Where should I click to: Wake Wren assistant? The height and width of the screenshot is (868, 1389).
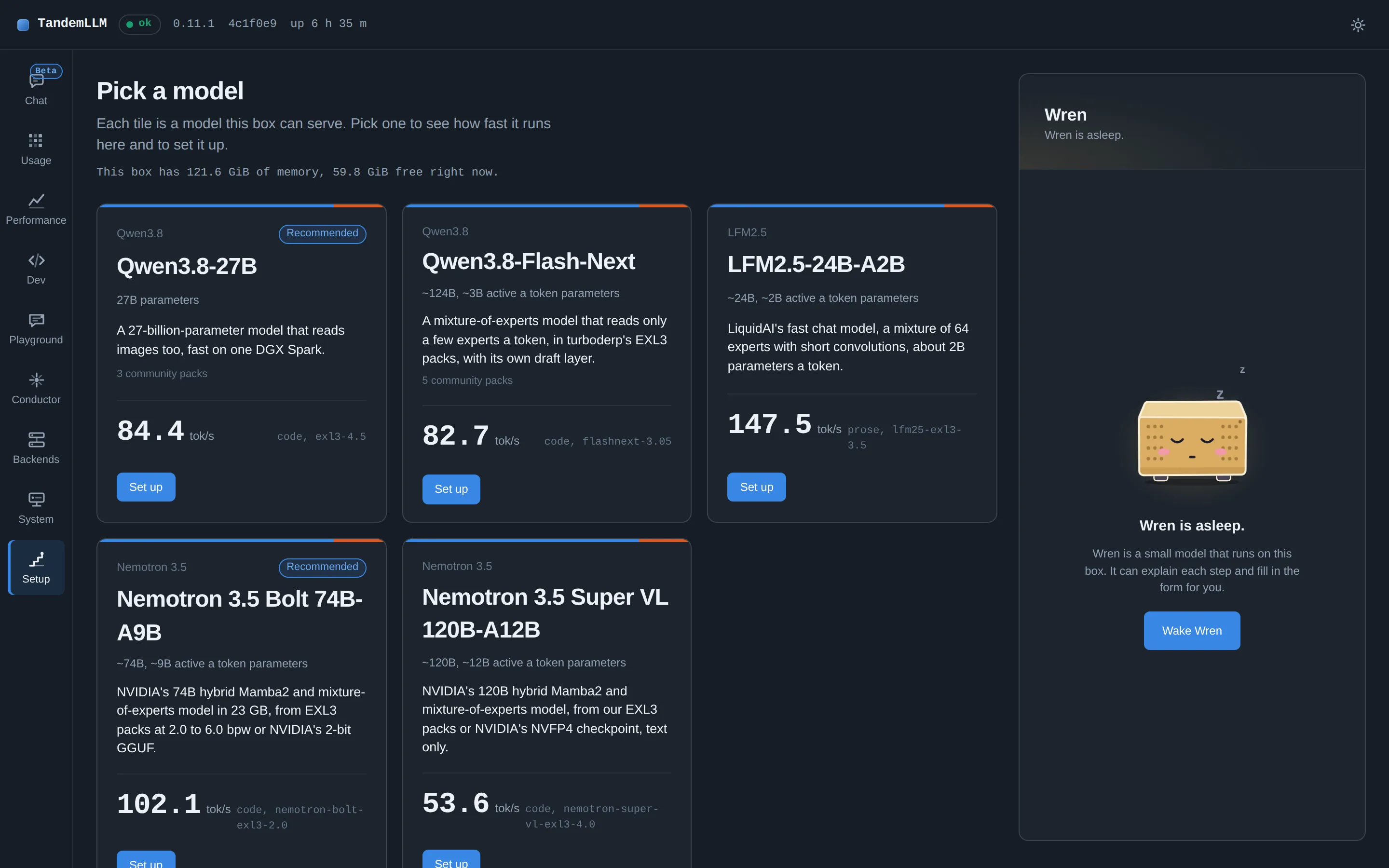point(1192,630)
